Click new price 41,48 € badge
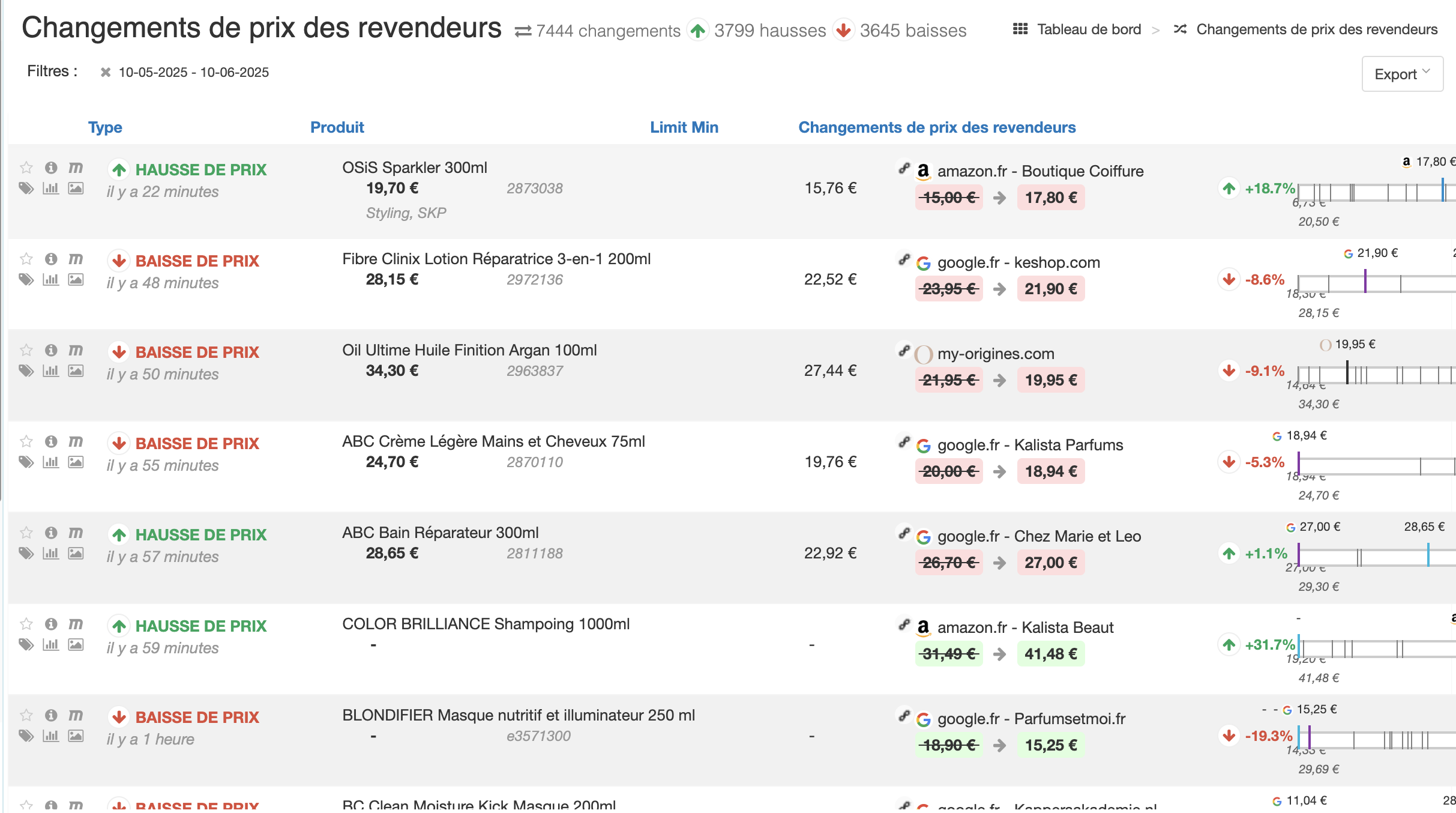Screen dimensions: 1456x813 [1051, 654]
